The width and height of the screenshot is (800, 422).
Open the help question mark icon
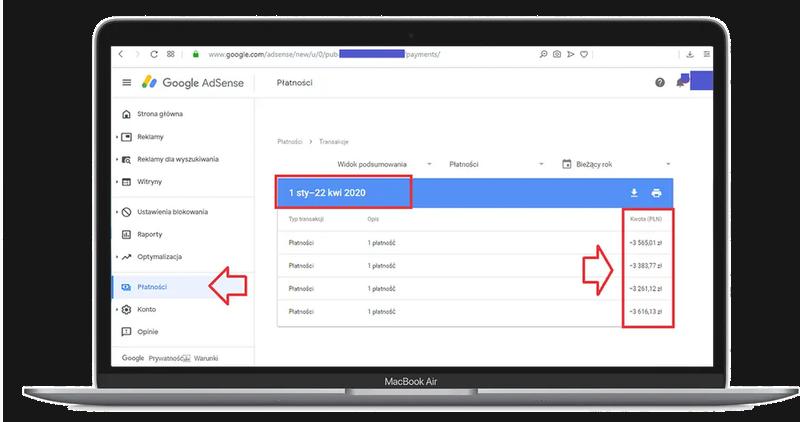(x=660, y=83)
